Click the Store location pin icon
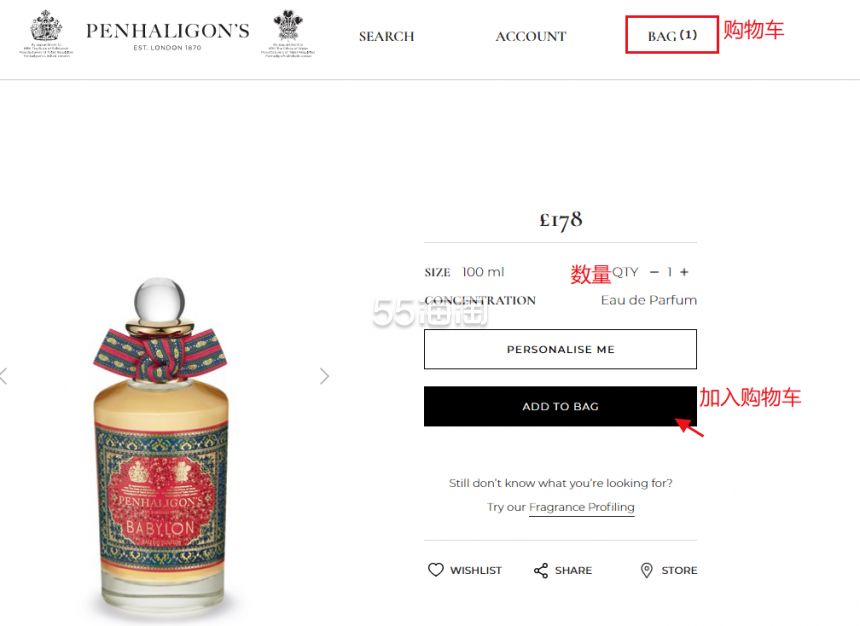 coord(647,571)
